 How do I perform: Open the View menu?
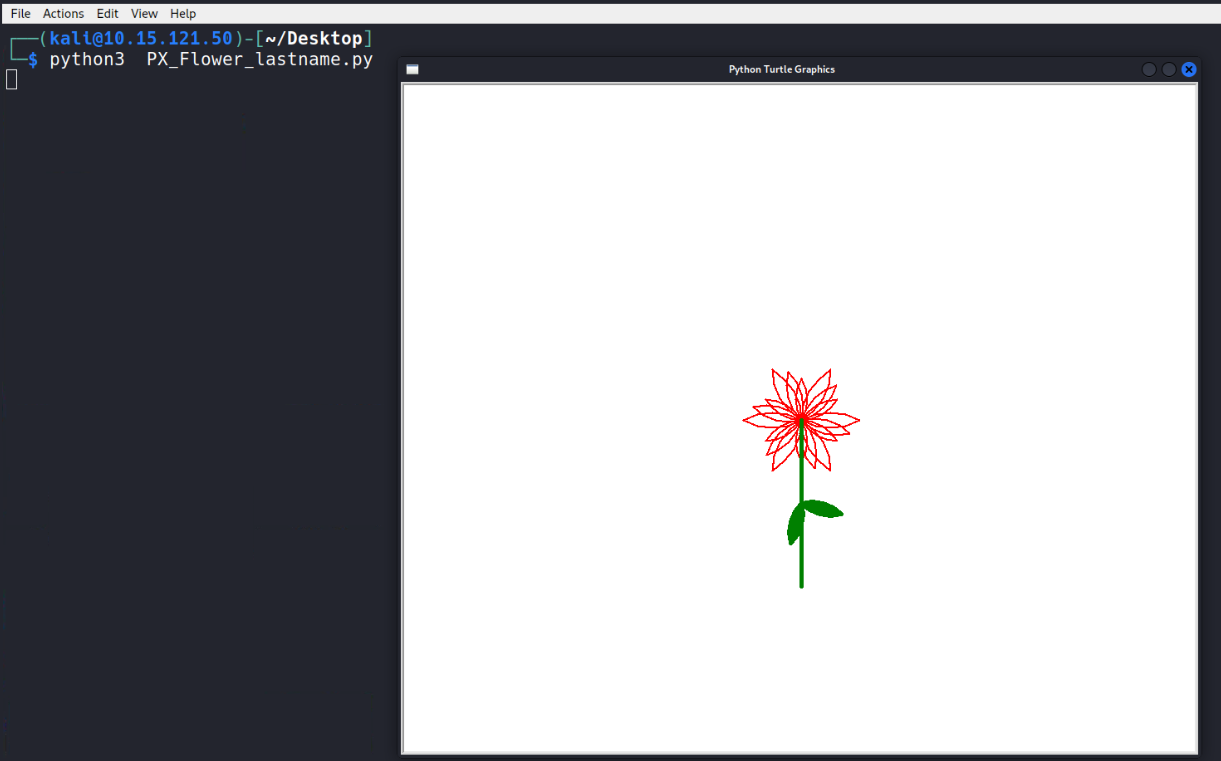click(x=144, y=14)
